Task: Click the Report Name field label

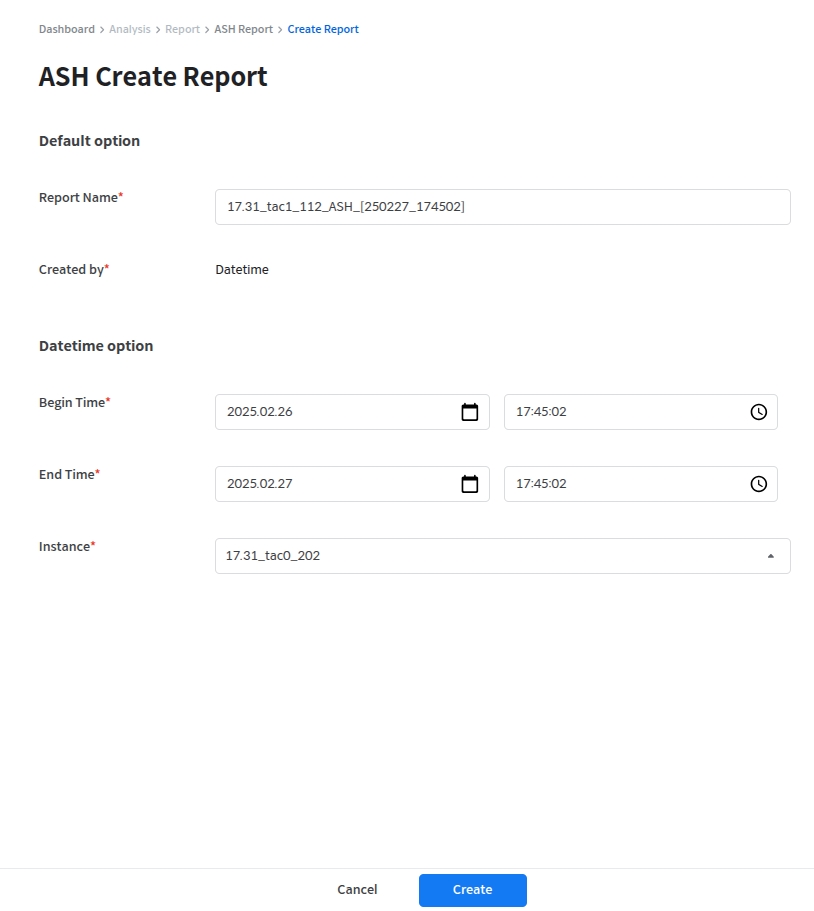Action: pos(78,198)
